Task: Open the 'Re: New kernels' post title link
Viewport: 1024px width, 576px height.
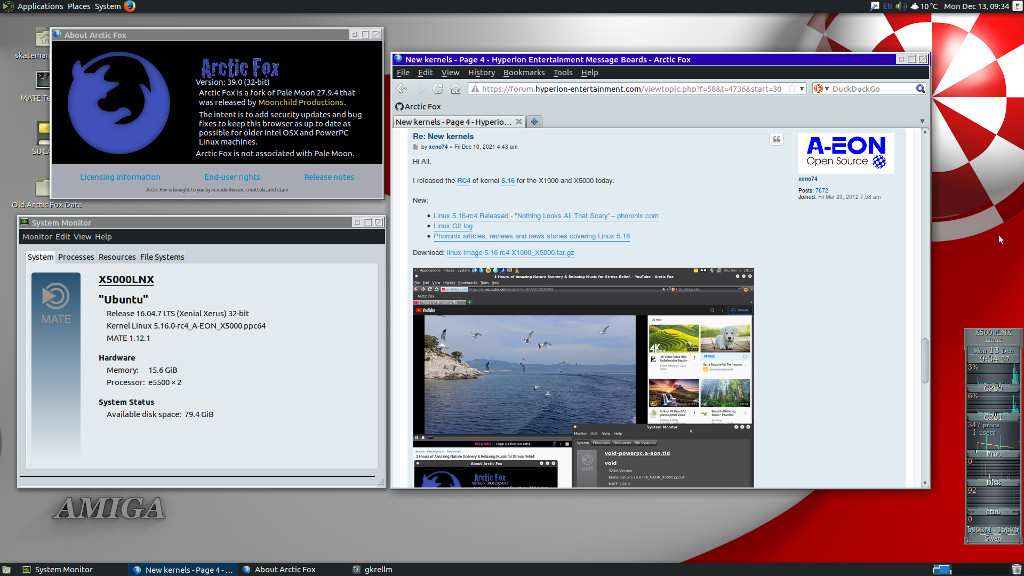Action: (x=443, y=136)
